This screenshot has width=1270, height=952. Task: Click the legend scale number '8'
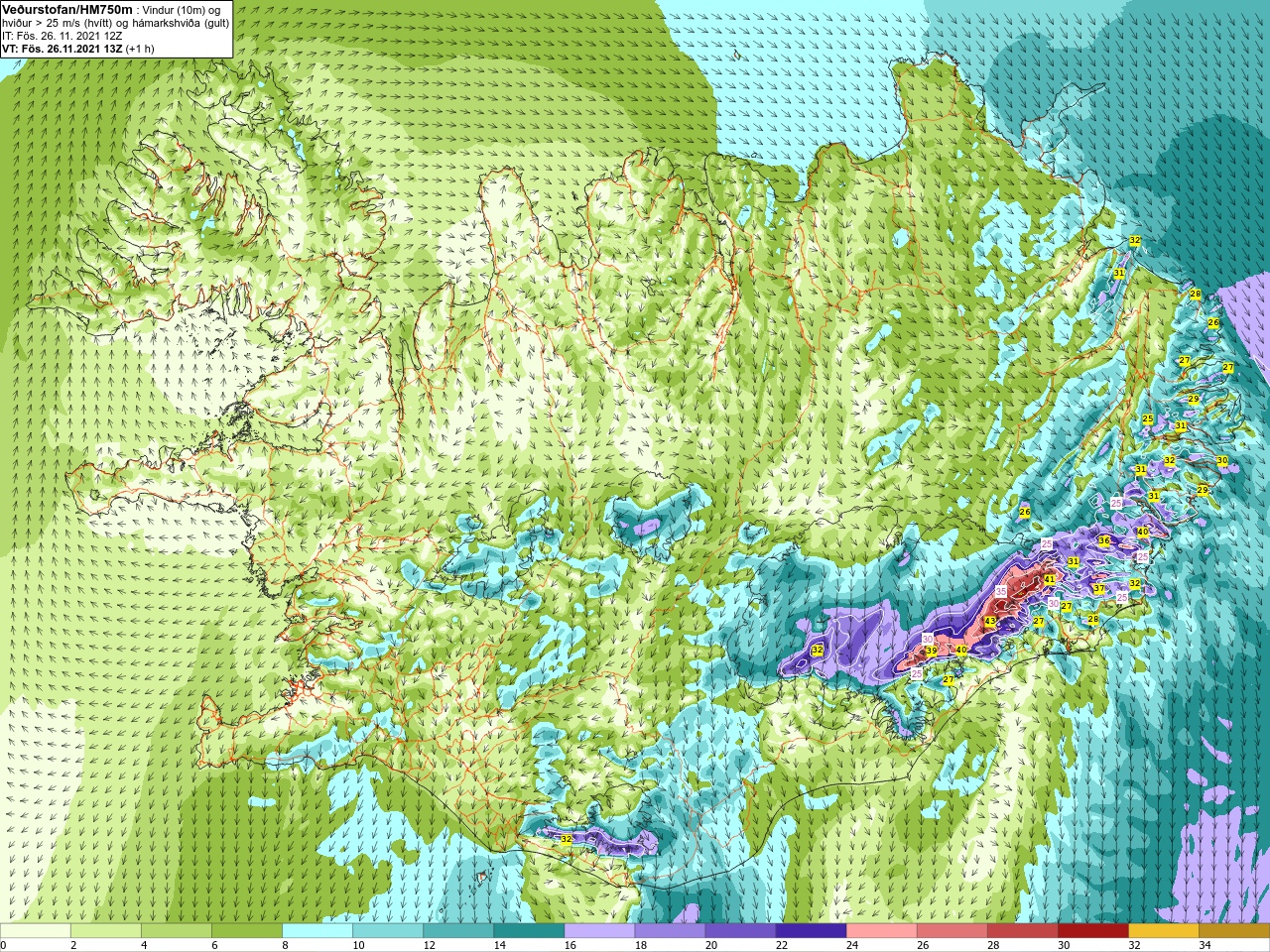[285, 945]
